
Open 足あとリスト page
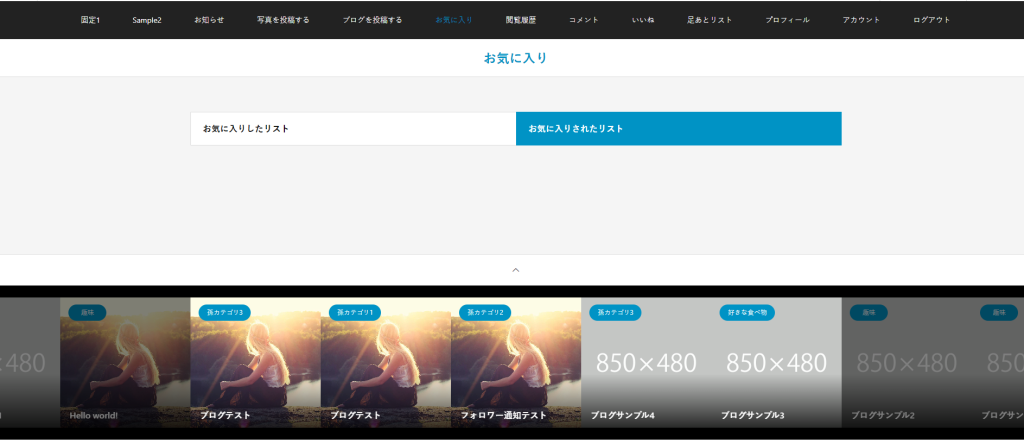pyautogui.click(x=710, y=20)
